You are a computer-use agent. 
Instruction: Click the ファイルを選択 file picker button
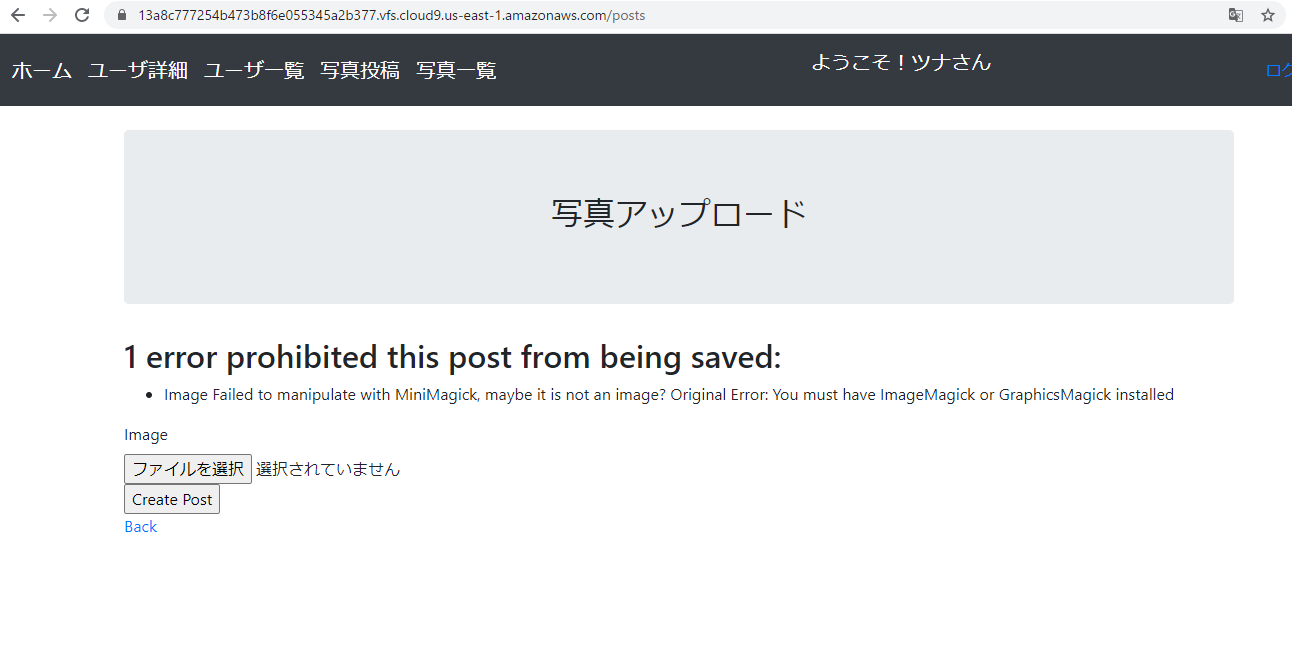(187, 468)
